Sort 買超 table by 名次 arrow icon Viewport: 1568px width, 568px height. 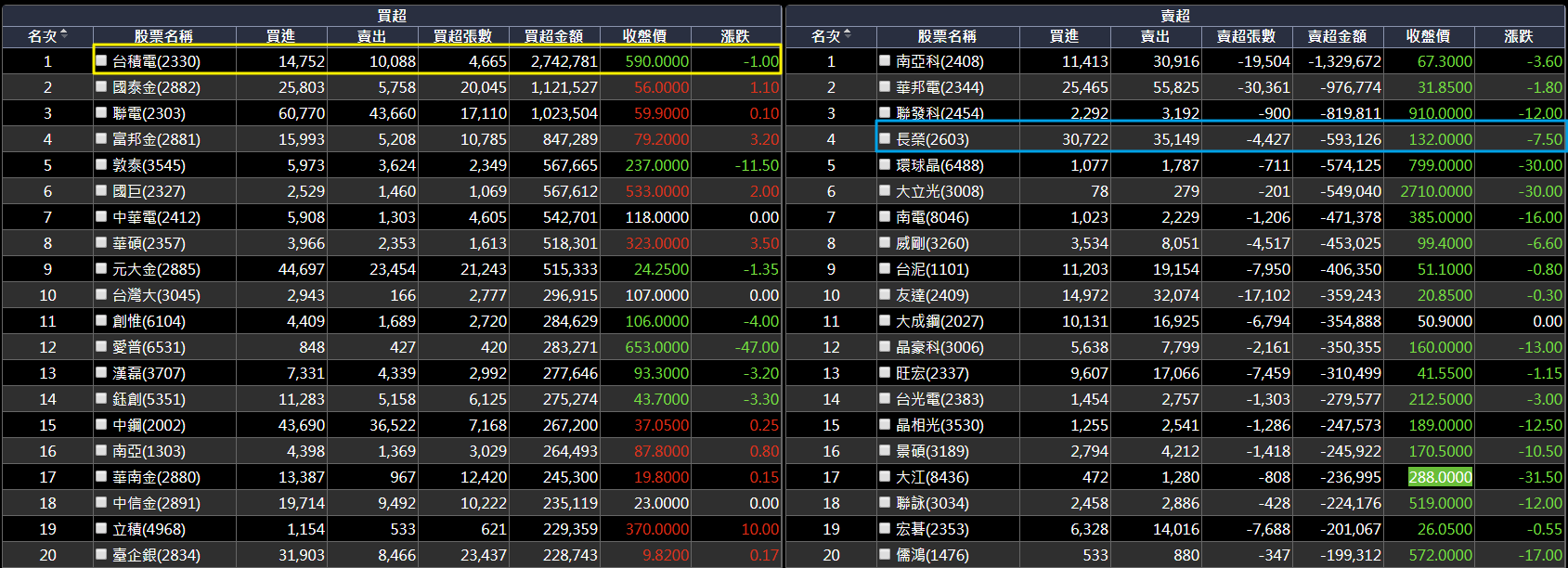tap(64, 35)
